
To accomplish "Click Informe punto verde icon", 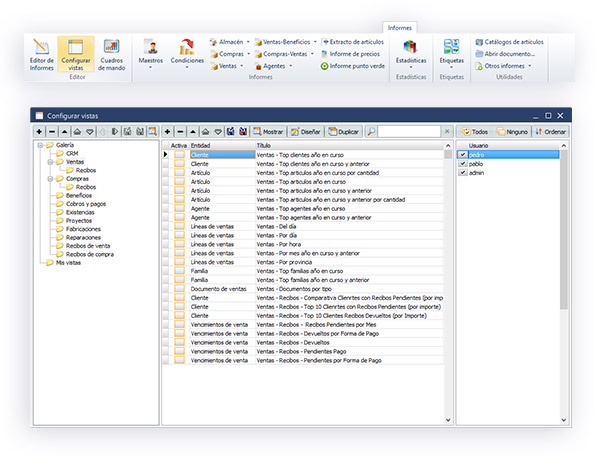I will pos(324,66).
